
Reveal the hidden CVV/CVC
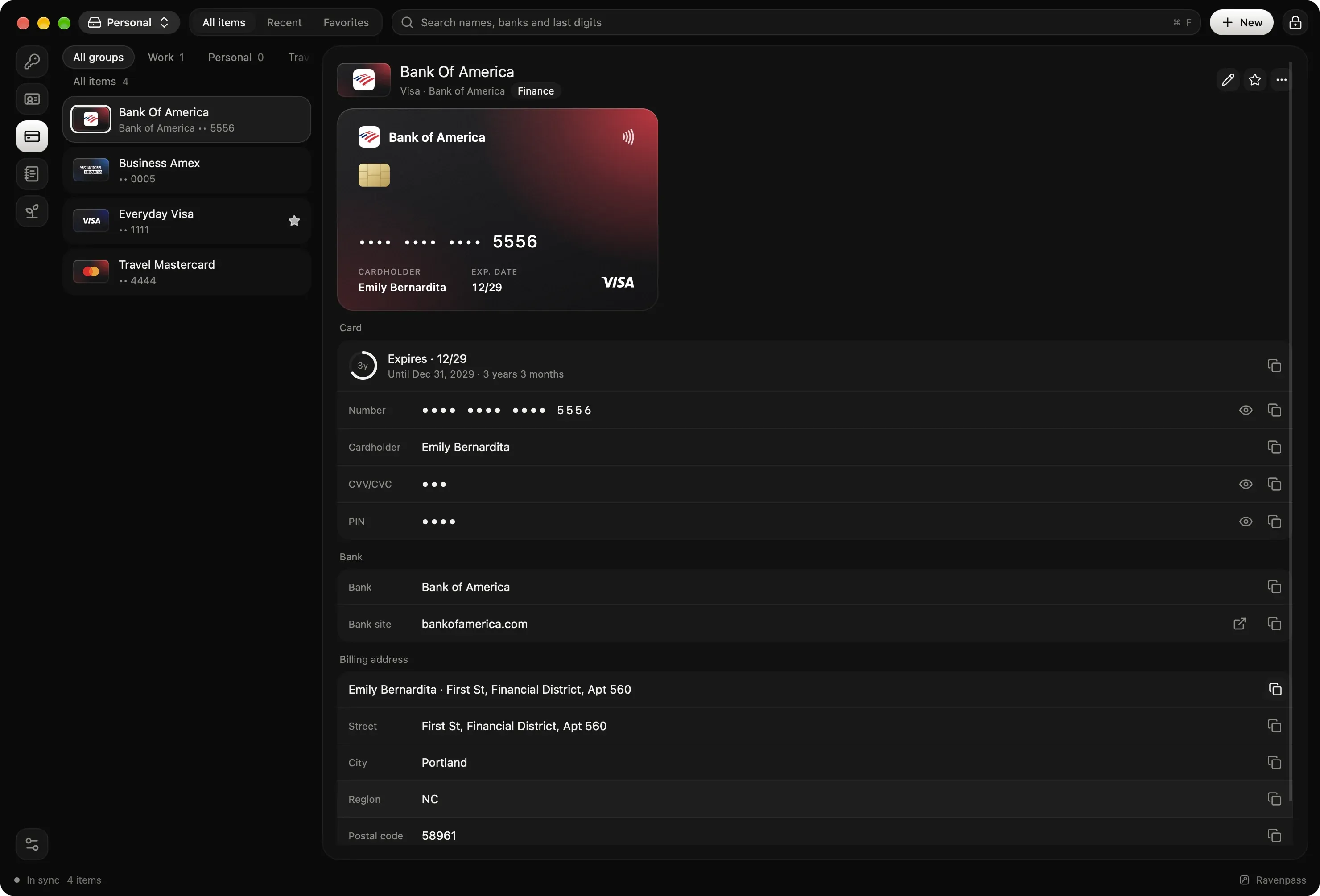pyautogui.click(x=1246, y=485)
